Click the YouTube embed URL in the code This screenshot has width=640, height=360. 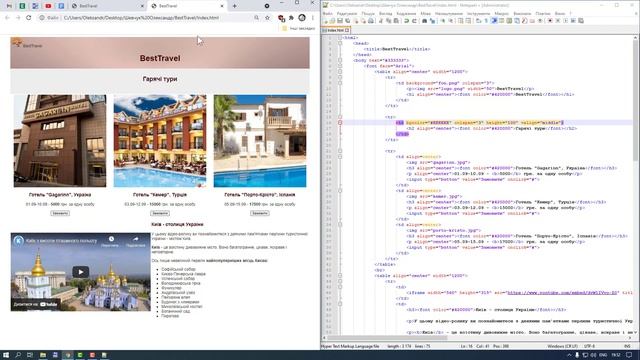[562, 293]
